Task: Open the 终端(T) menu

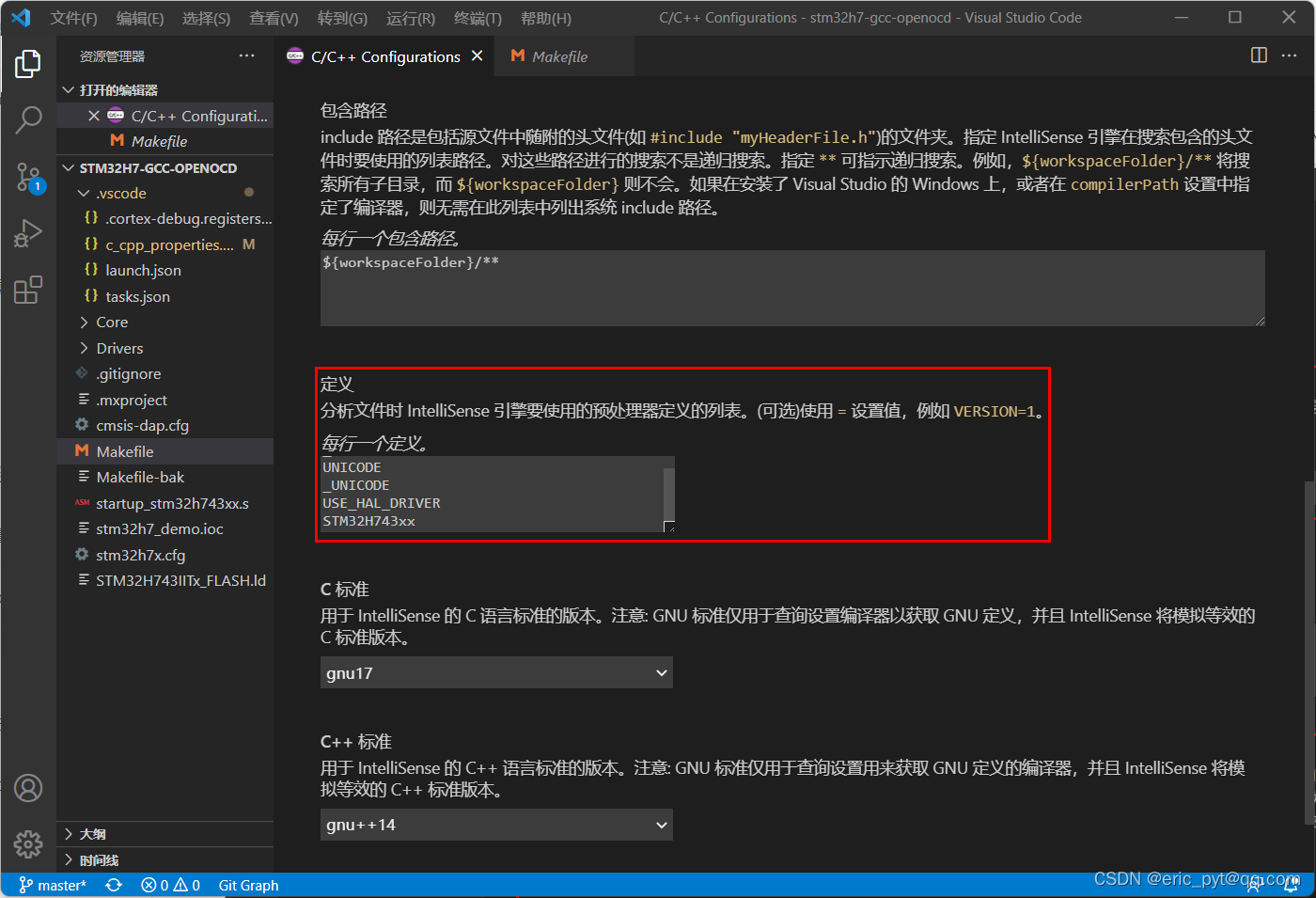Action: tap(478, 18)
